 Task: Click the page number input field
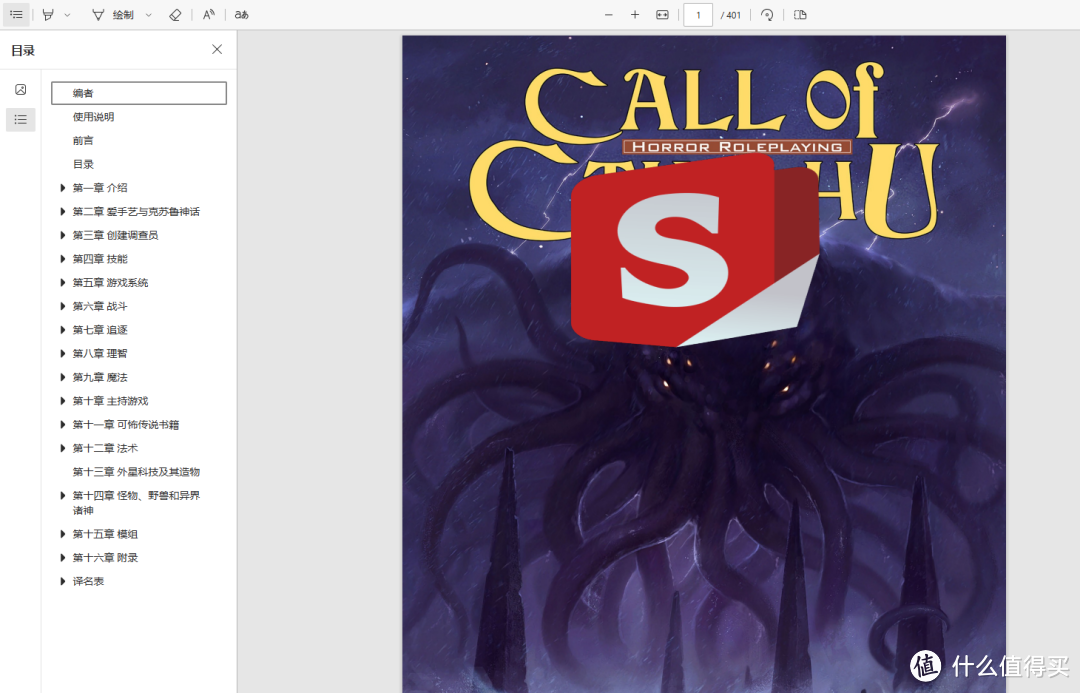click(698, 15)
